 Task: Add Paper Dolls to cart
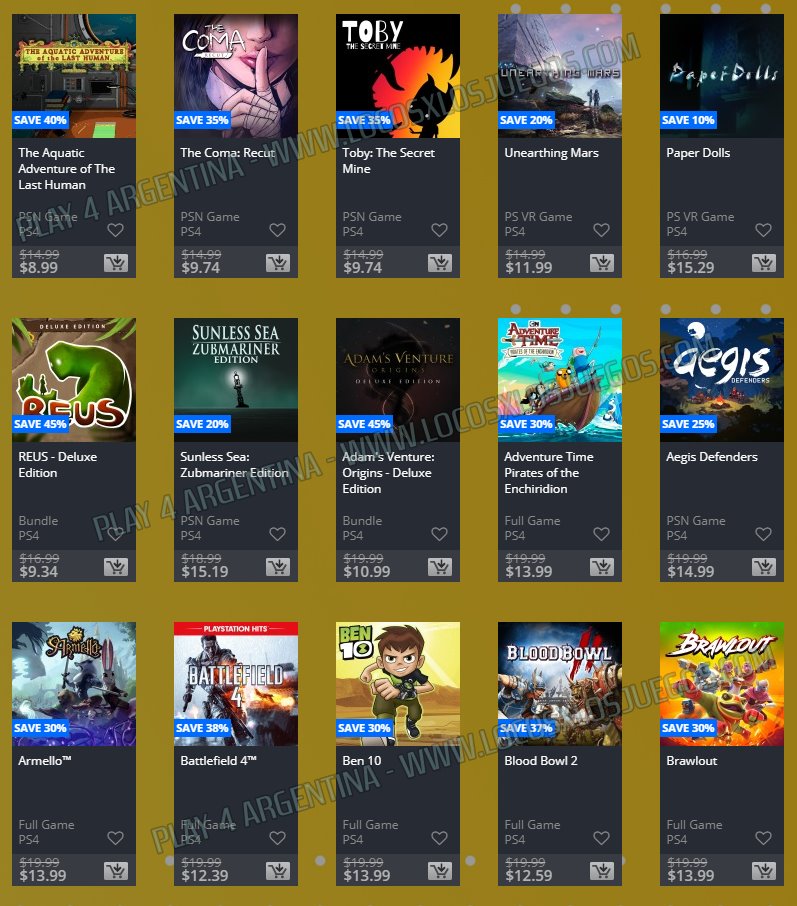pos(763,263)
